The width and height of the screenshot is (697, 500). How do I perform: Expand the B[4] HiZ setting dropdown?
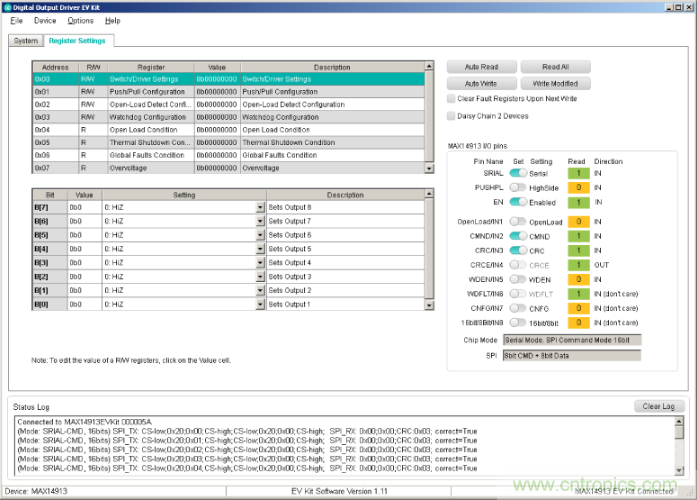(260, 248)
